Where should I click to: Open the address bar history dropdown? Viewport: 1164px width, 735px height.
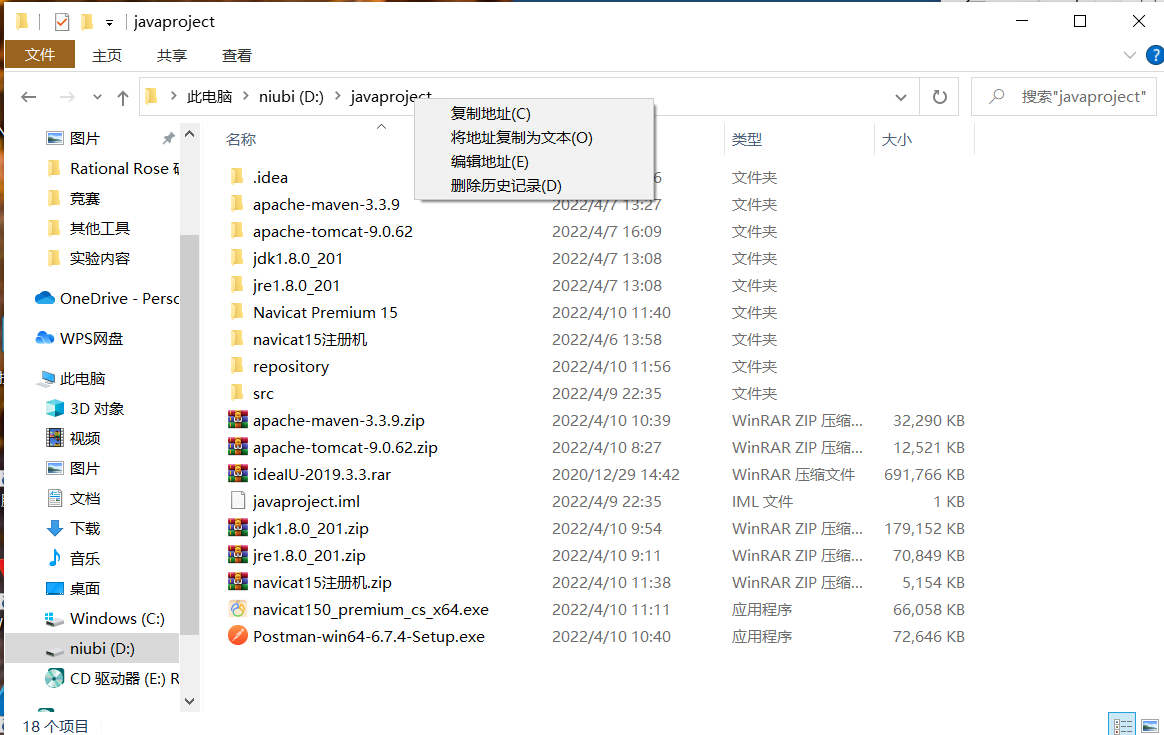[x=900, y=97]
